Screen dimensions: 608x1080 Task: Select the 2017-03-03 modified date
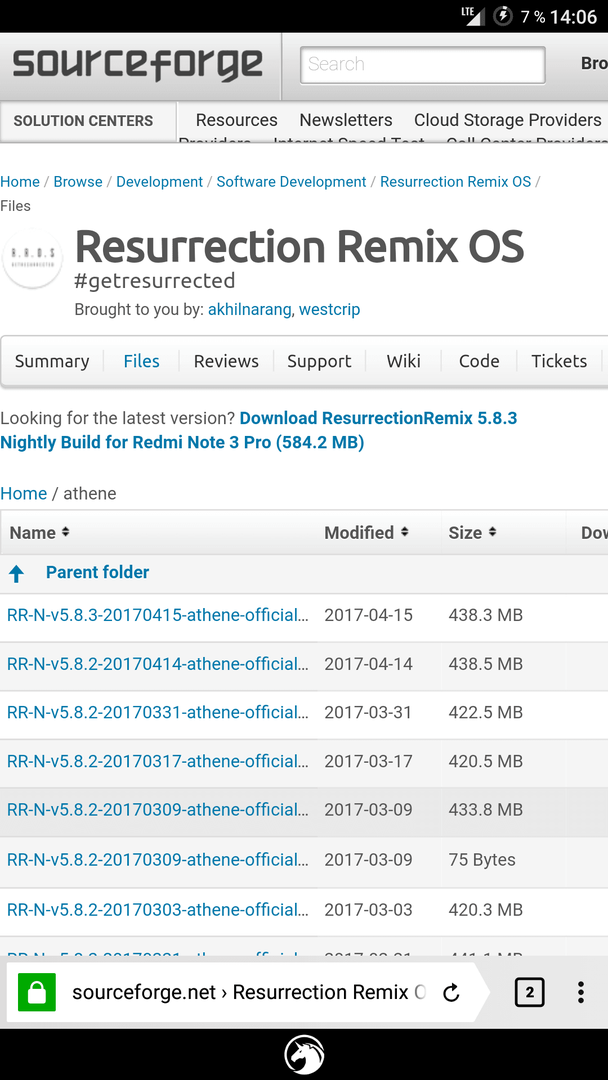(x=368, y=910)
